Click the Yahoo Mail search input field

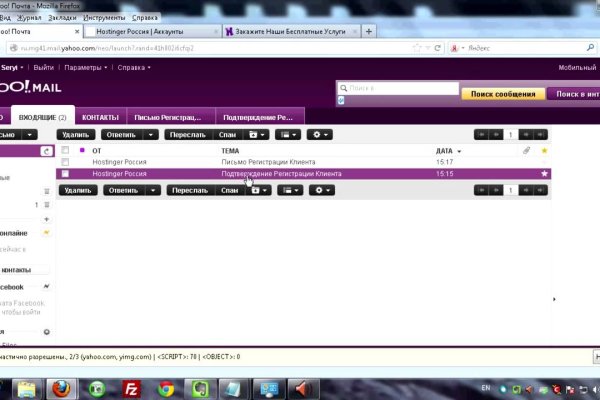pyautogui.click(x=398, y=88)
